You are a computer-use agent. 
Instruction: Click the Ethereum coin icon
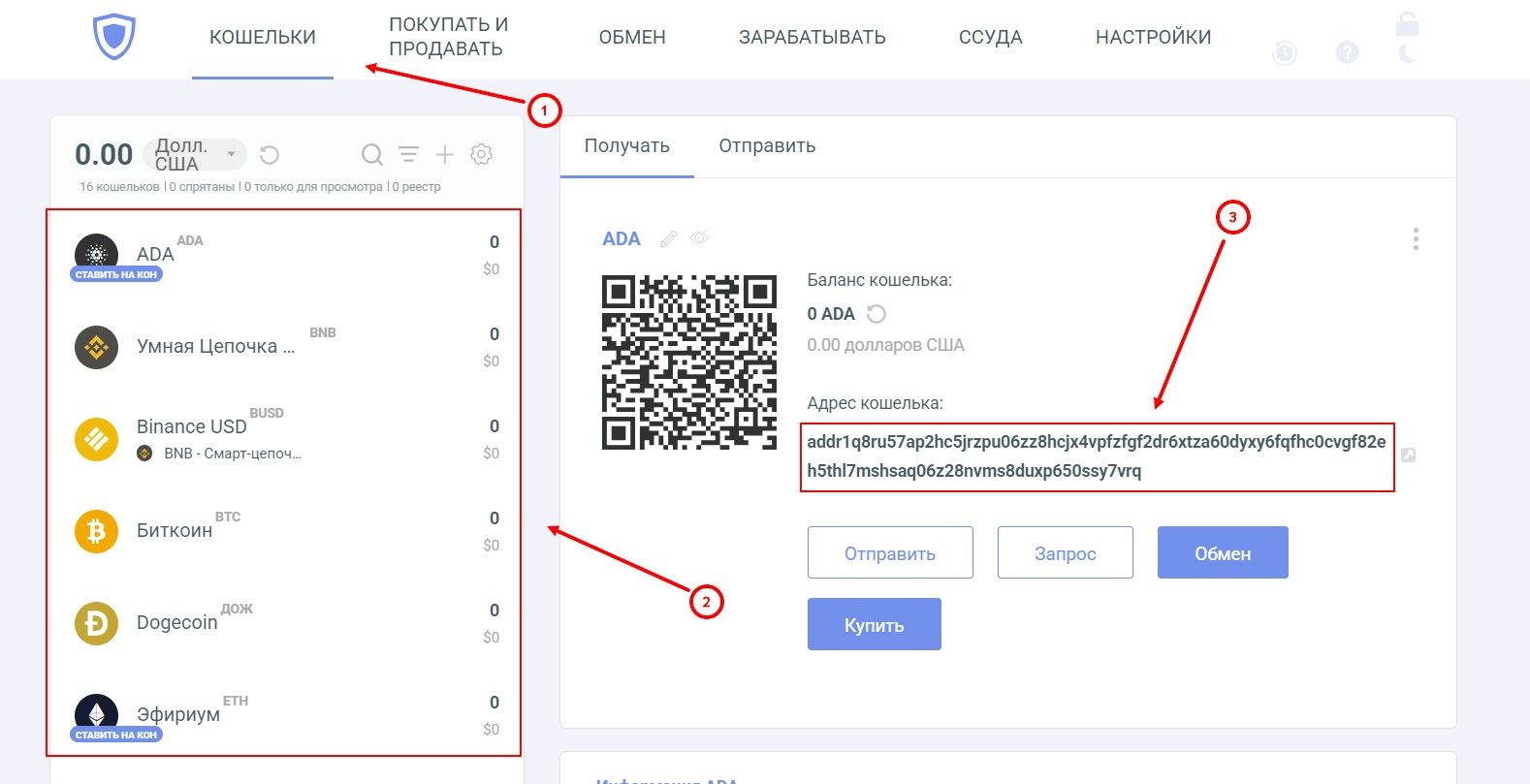coord(96,715)
